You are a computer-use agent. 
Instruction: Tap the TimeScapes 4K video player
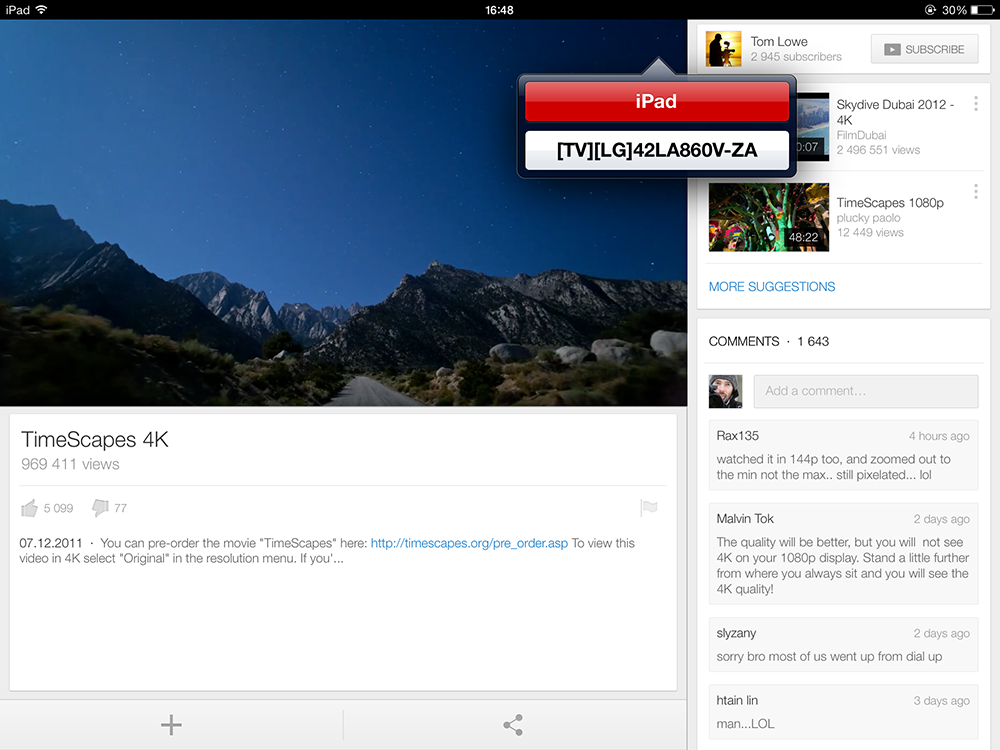click(x=343, y=213)
